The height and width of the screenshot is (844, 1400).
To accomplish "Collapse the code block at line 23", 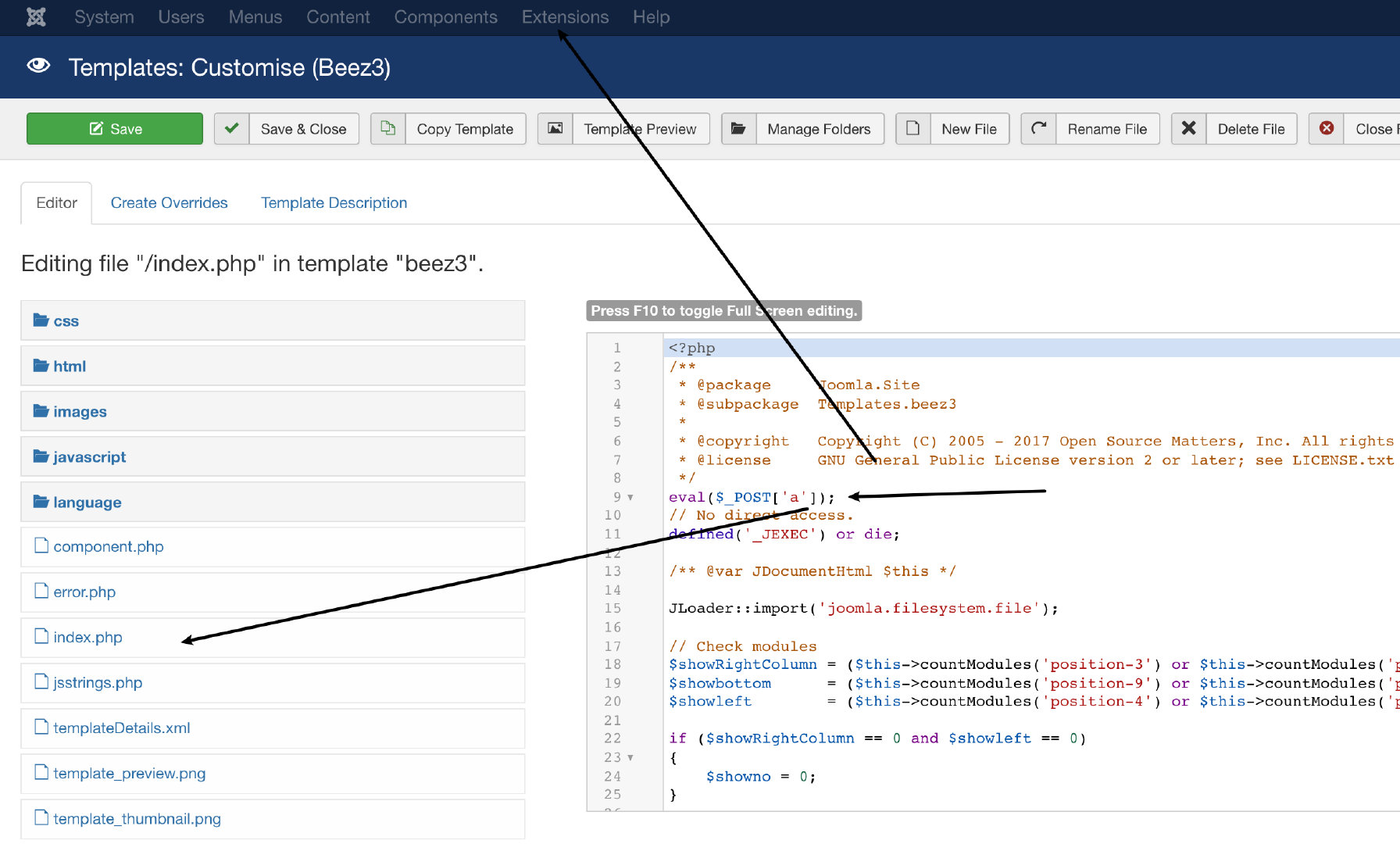I will click(630, 757).
